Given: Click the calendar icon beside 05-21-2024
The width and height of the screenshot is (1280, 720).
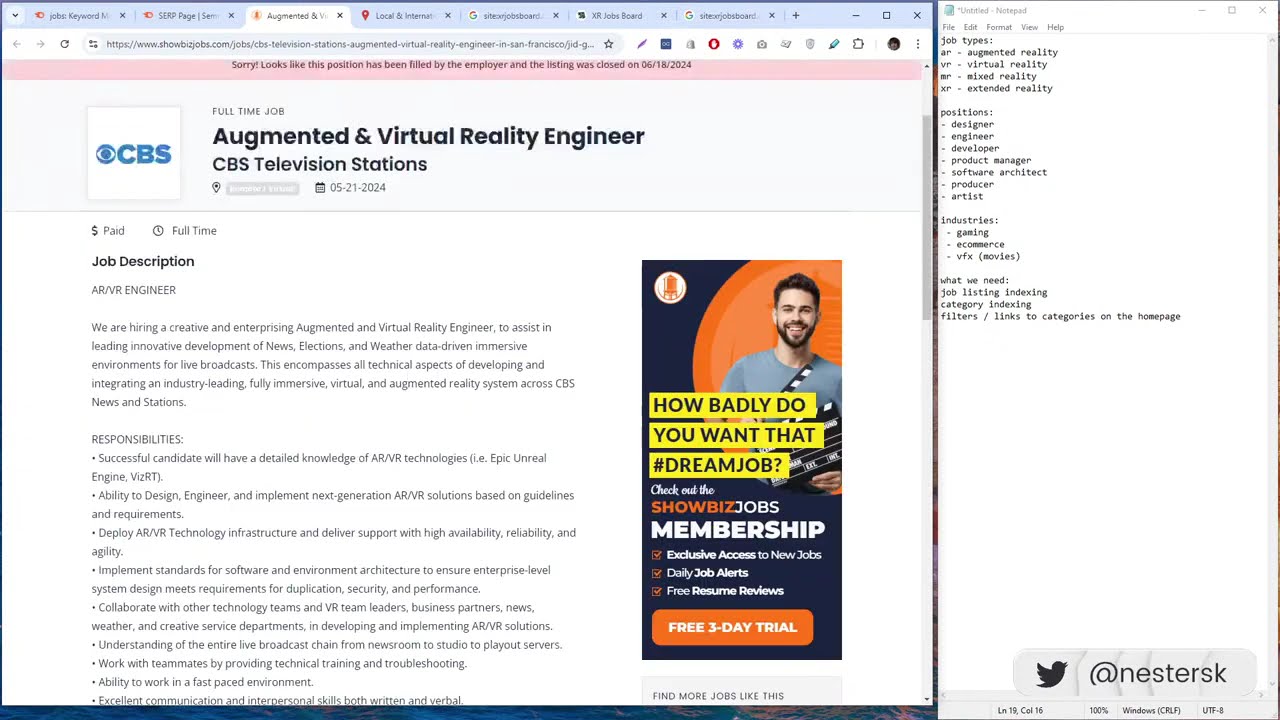Looking at the screenshot, I should pos(320,187).
